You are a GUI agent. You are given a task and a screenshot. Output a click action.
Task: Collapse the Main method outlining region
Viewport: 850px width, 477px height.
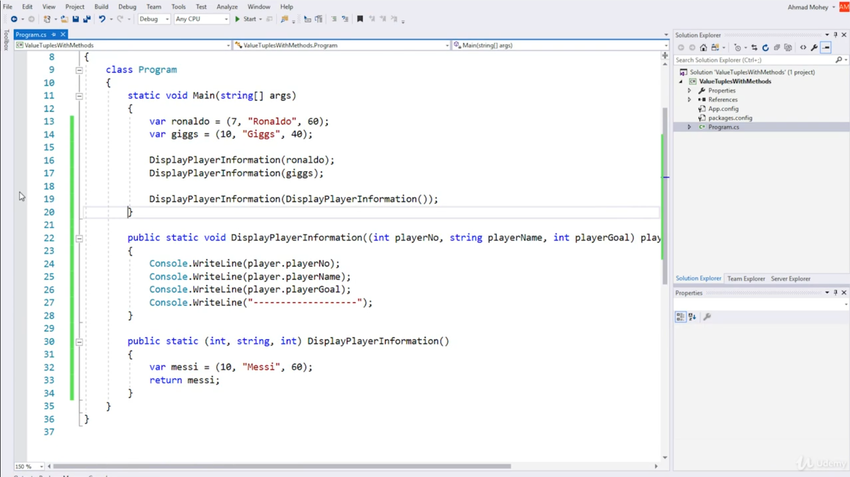[x=79, y=96]
